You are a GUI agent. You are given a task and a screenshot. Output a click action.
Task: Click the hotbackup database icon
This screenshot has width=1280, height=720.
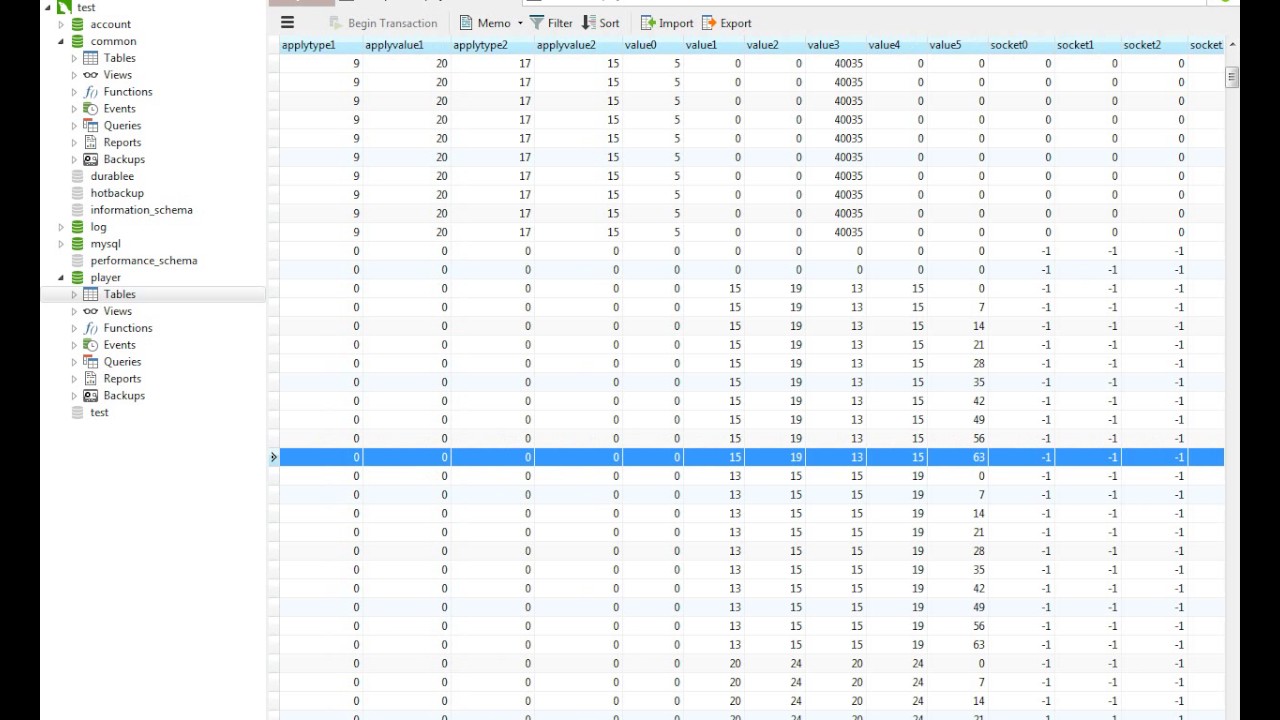[x=78, y=193]
